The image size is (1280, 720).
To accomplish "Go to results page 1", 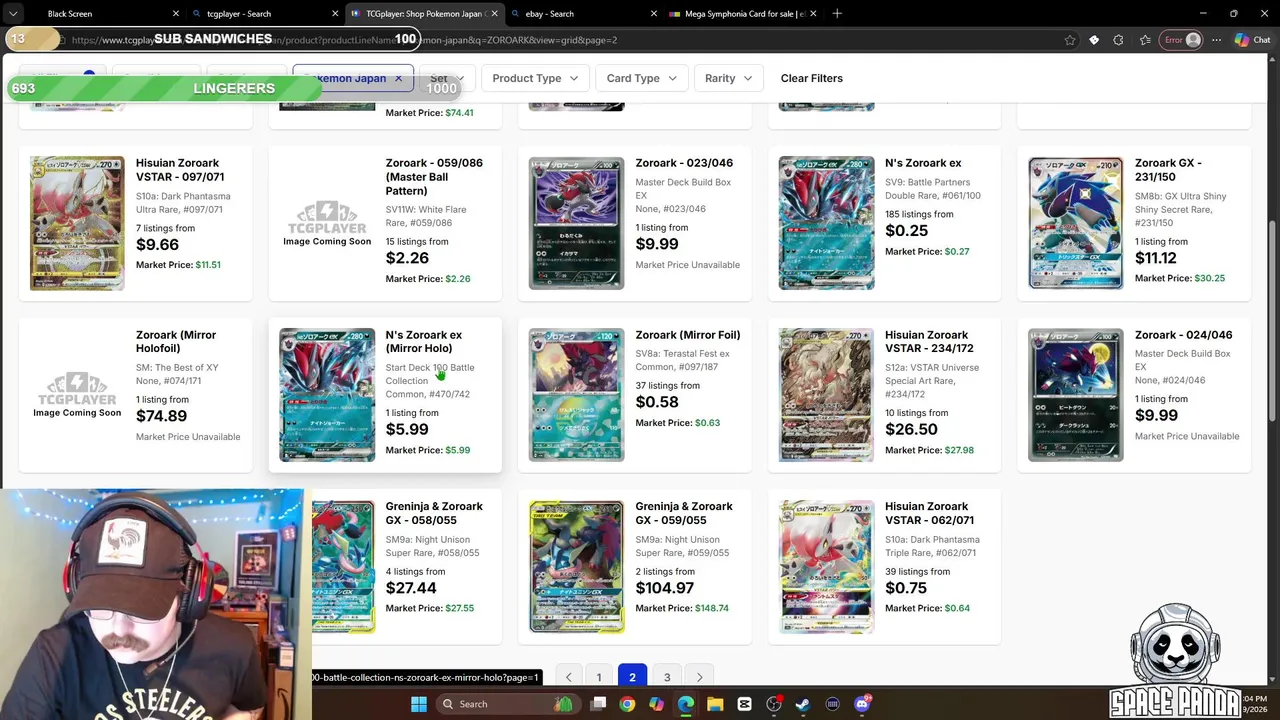I will [x=599, y=677].
